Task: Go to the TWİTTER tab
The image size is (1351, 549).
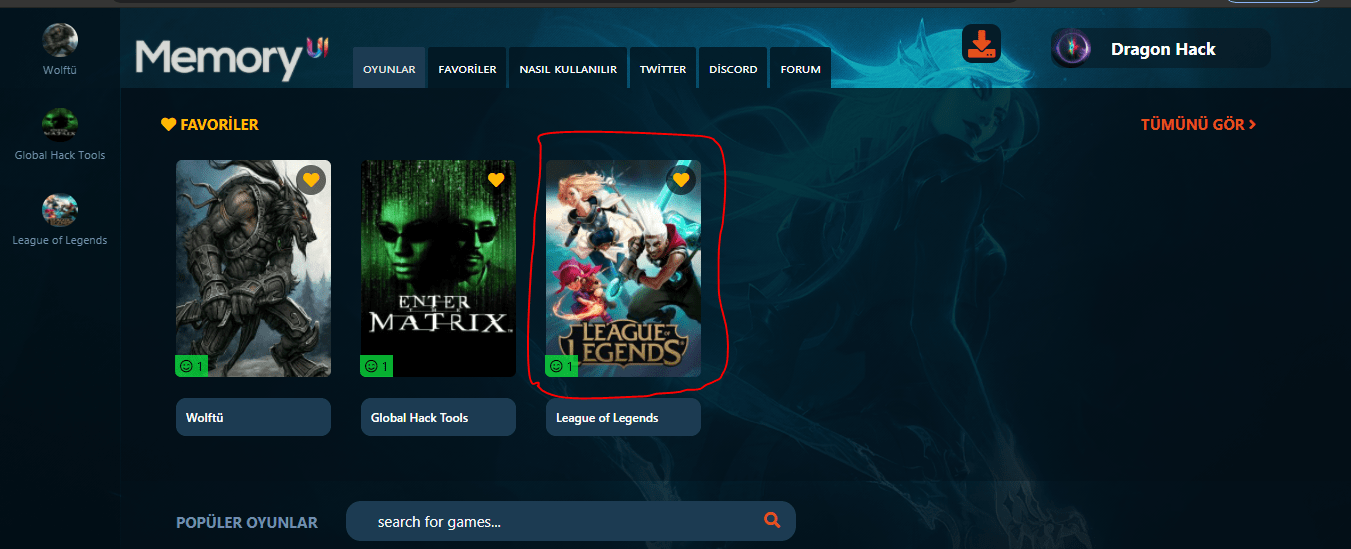Action: click(663, 68)
